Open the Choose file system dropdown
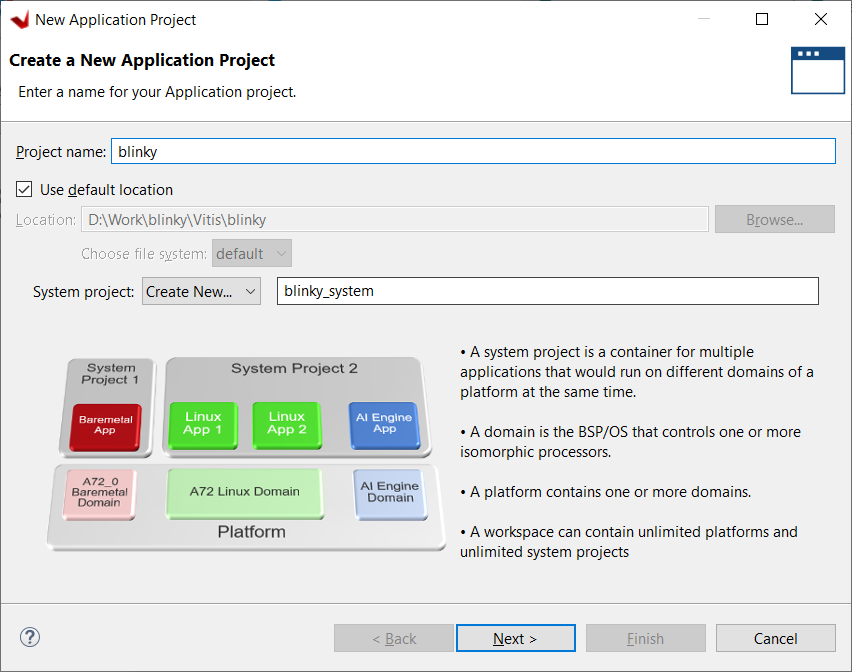 252,253
